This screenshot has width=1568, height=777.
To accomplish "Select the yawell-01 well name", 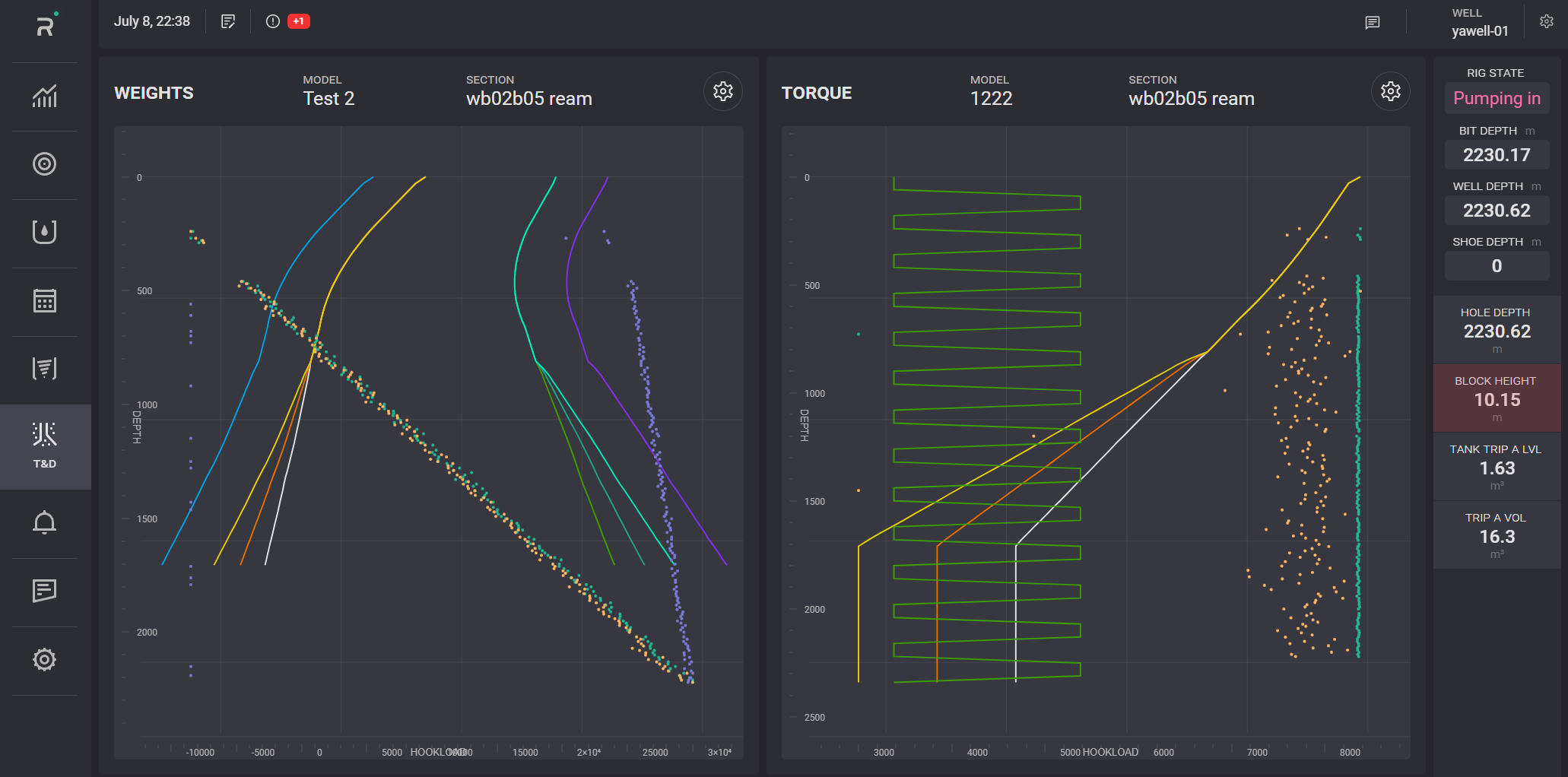I will coord(1480,31).
